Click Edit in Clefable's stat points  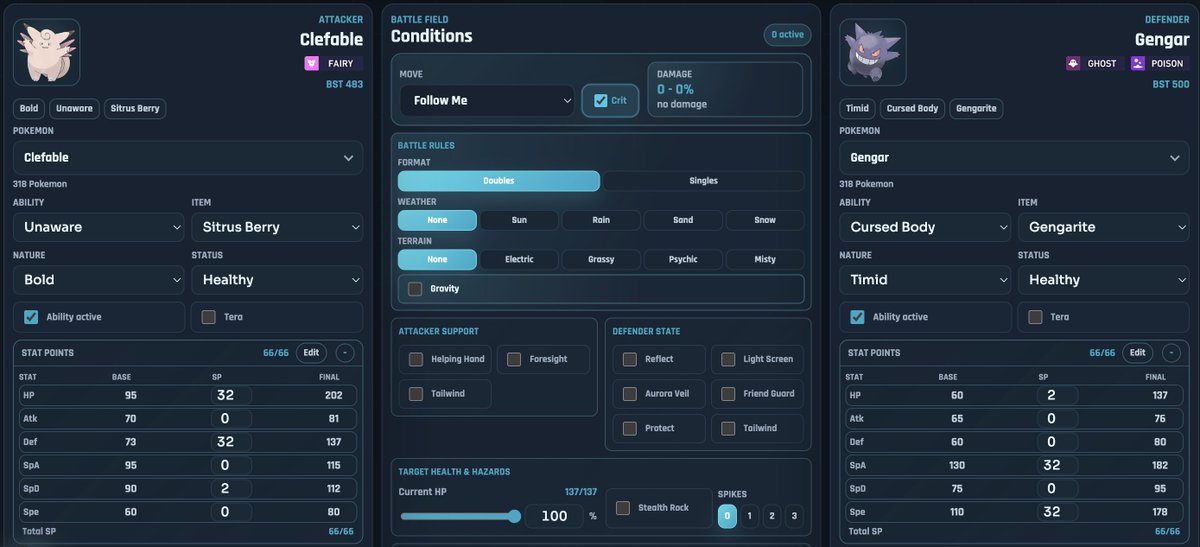(311, 353)
